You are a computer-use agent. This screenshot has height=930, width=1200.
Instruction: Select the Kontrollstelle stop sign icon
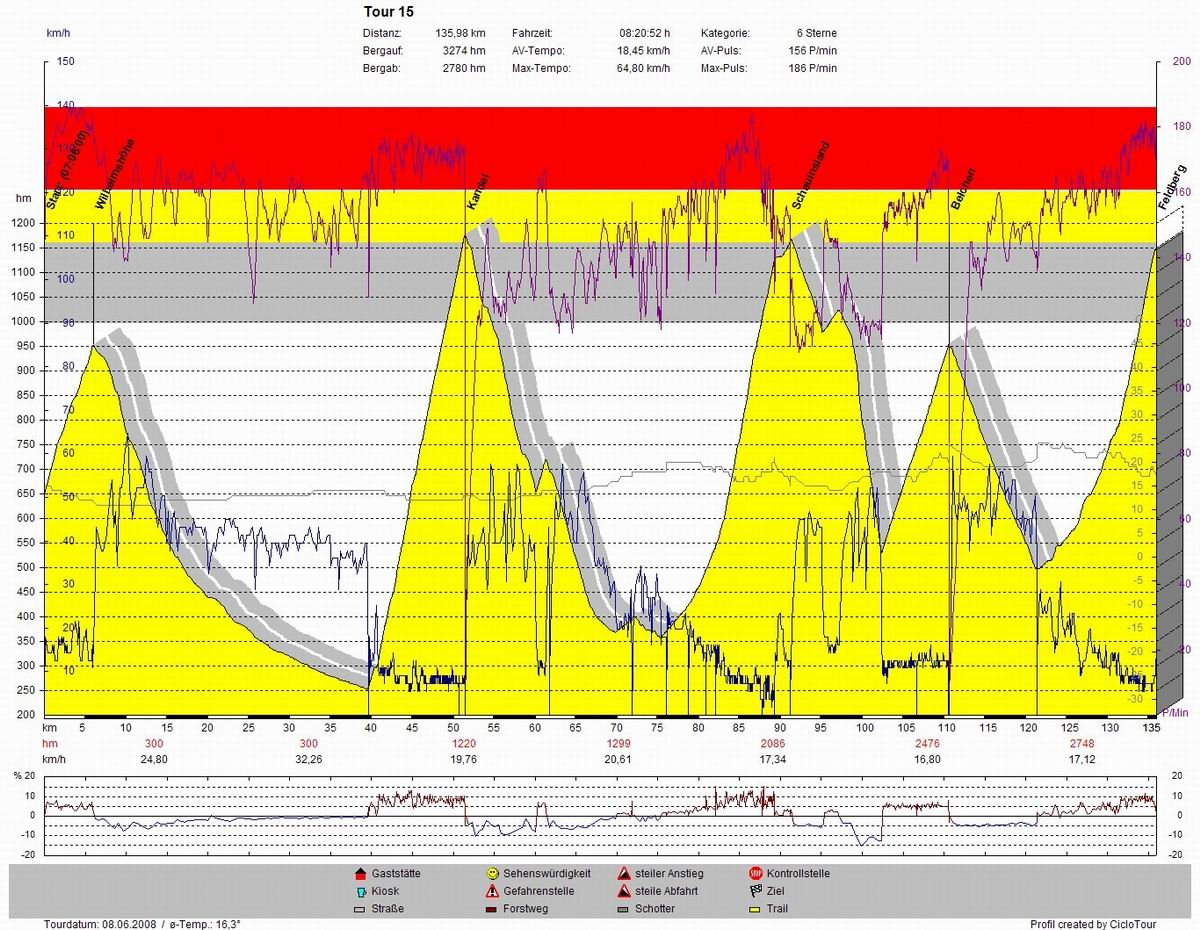[x=756, y=873]
